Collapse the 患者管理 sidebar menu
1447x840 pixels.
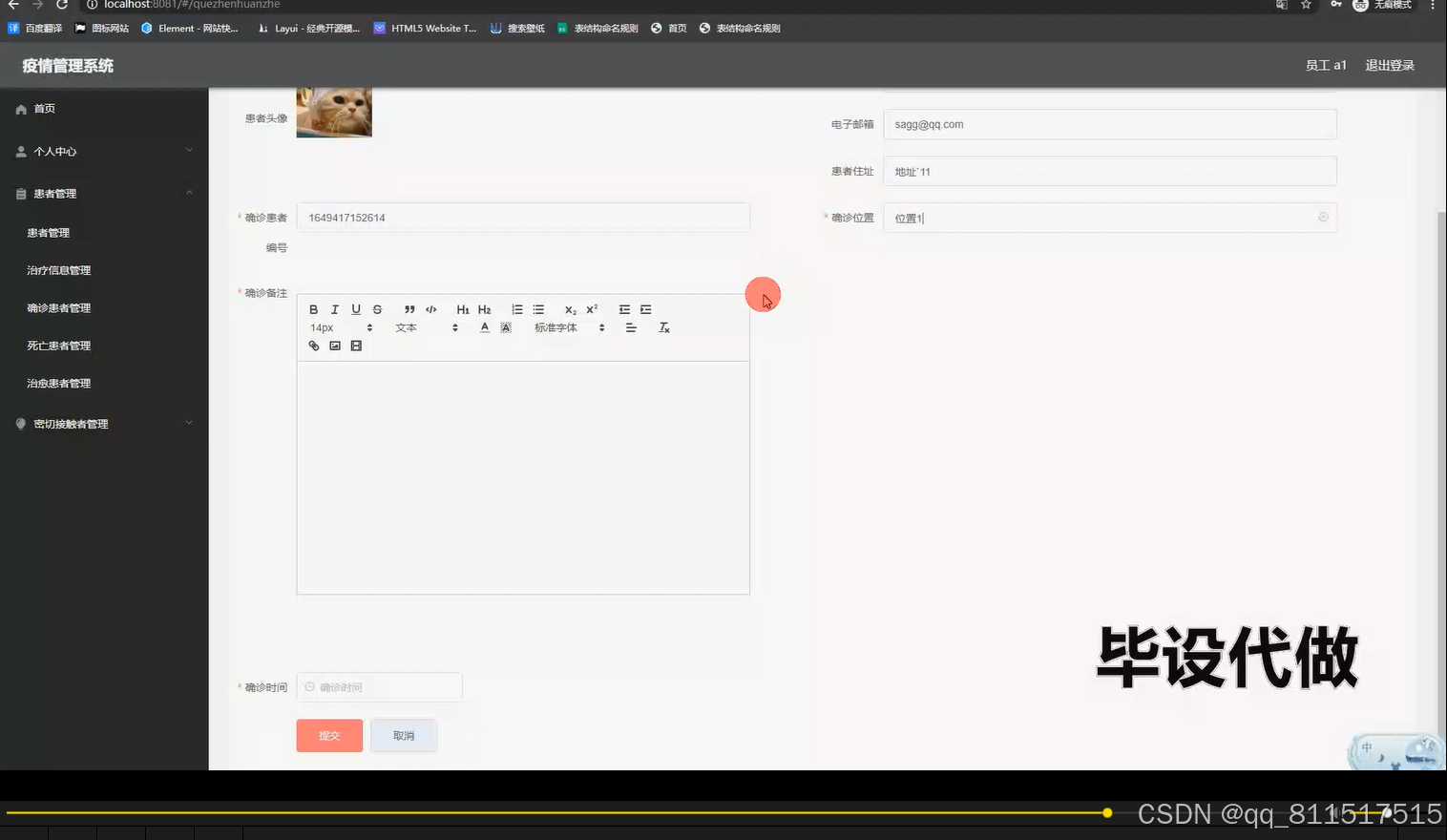click(104, 193)
